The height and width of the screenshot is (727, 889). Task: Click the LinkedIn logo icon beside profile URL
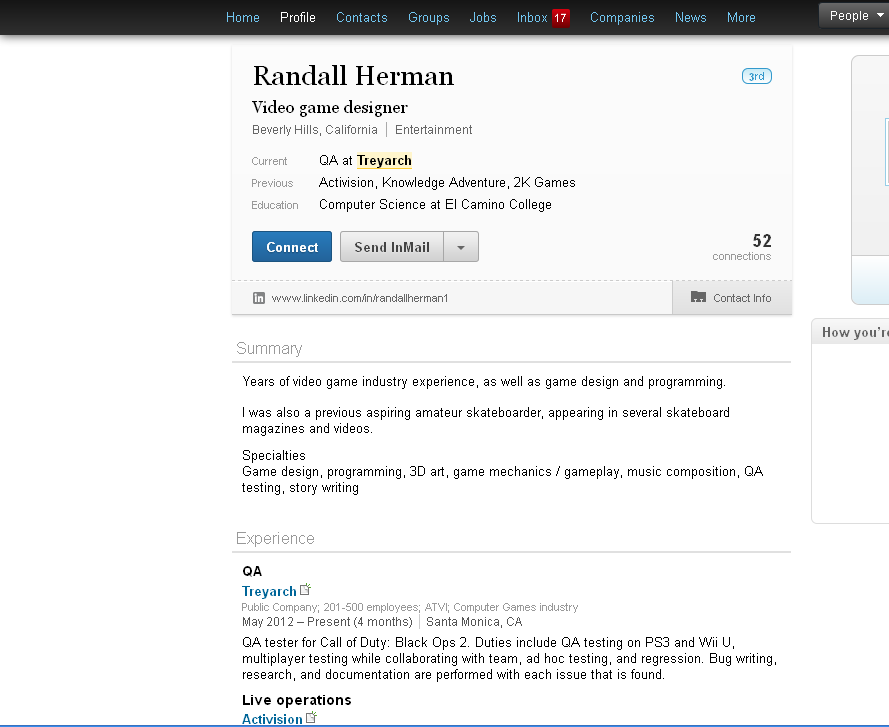click(x=259, y=298)
